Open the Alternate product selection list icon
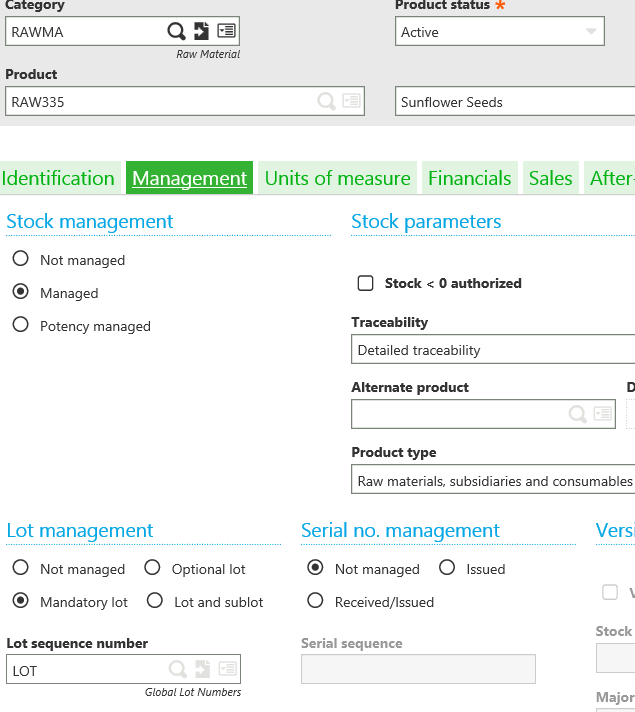Image resolution: width=635 pixels, height=712 pixels. (x=603, y=413)
